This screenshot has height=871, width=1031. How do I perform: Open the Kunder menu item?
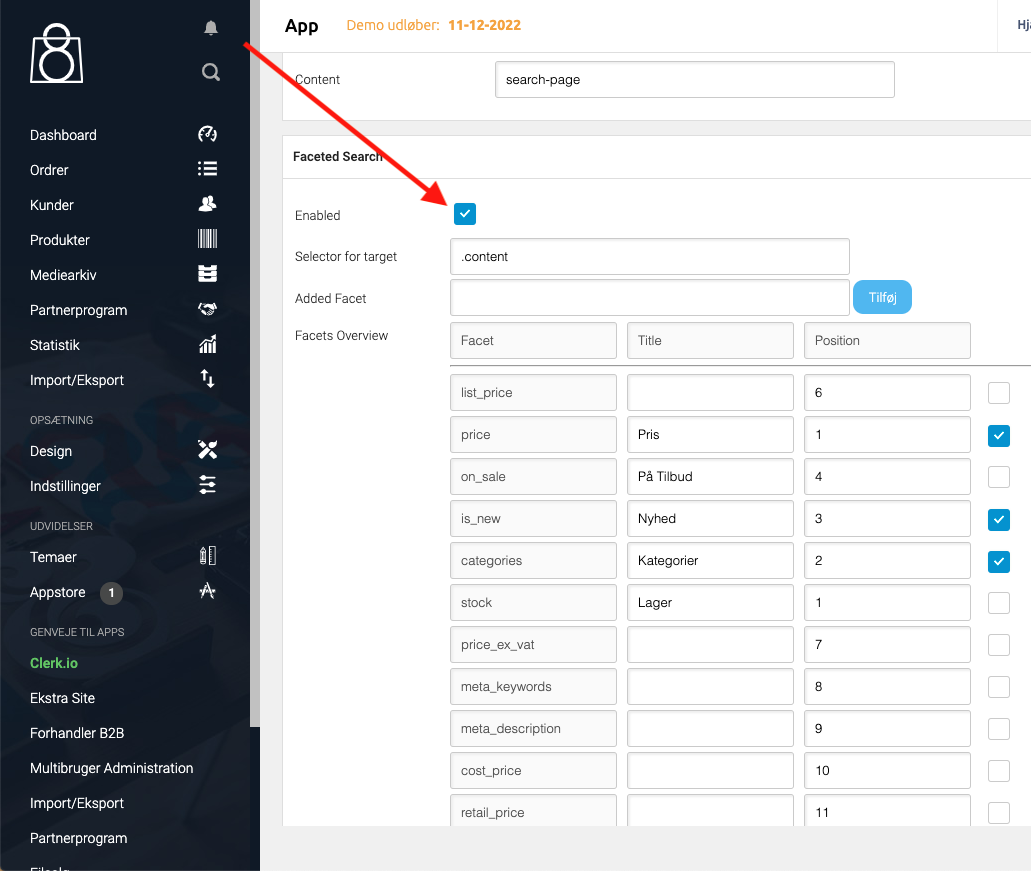coord(52,205)
